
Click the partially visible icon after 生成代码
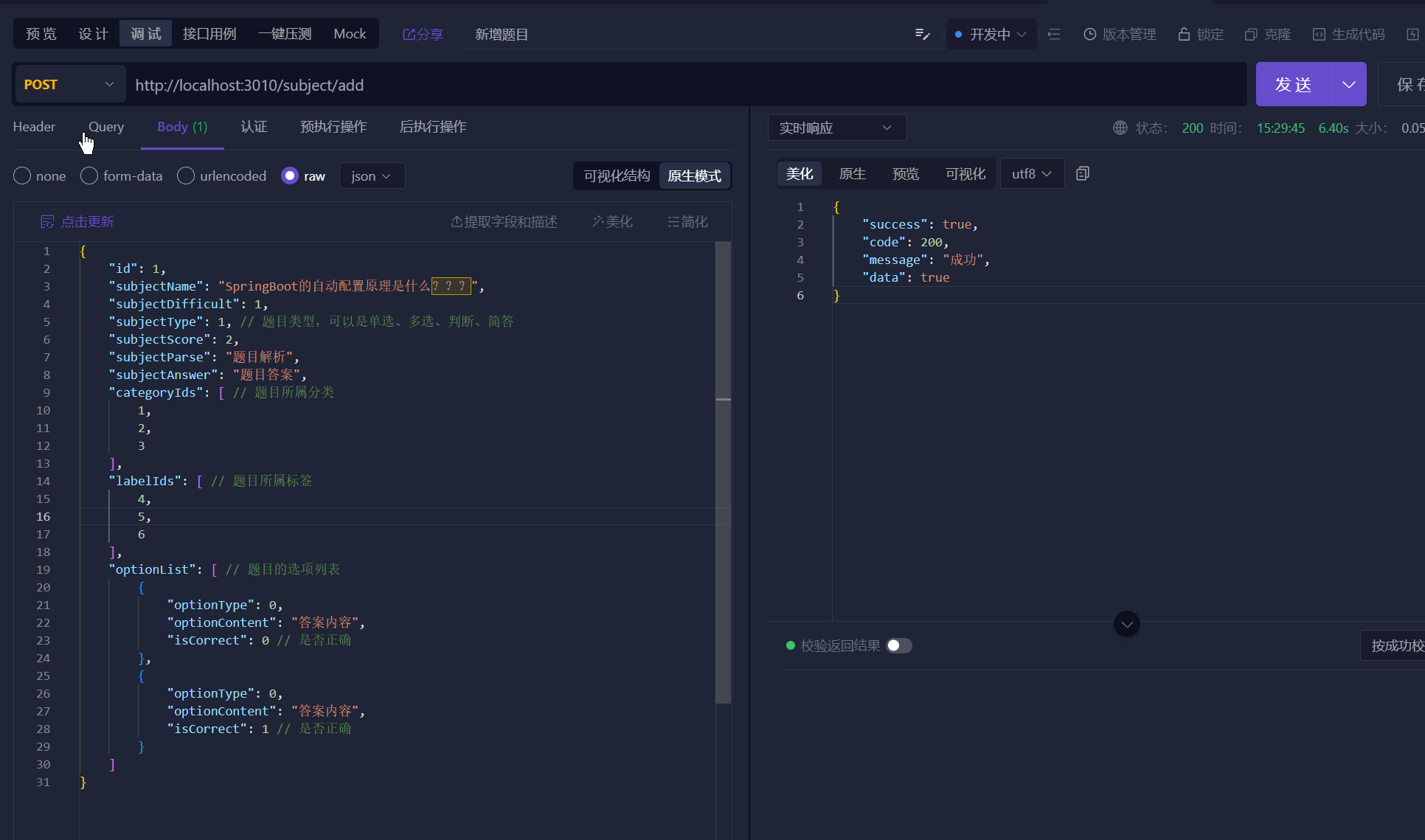click(1412, 34)
